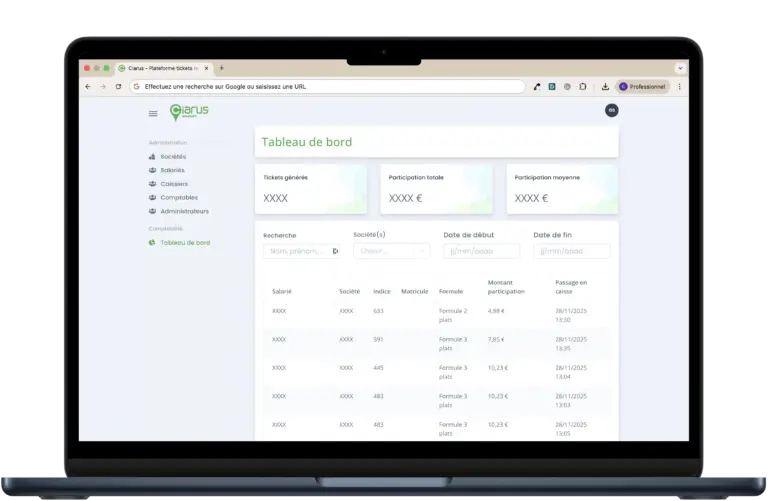Viewport: 768px width, 501px height.
Task: Expand the tab search chevron
Action: point(680,69)
